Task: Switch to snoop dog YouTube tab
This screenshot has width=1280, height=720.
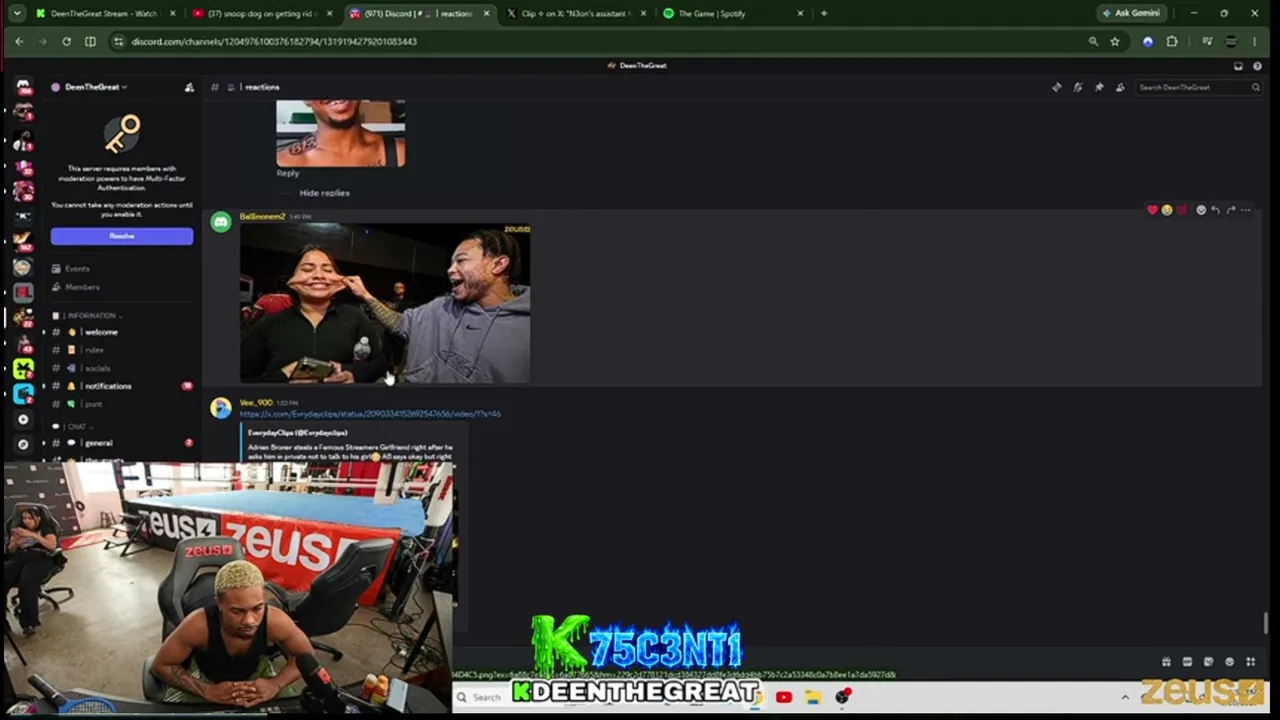Action: pyautogui.click(x=262, y=13)
